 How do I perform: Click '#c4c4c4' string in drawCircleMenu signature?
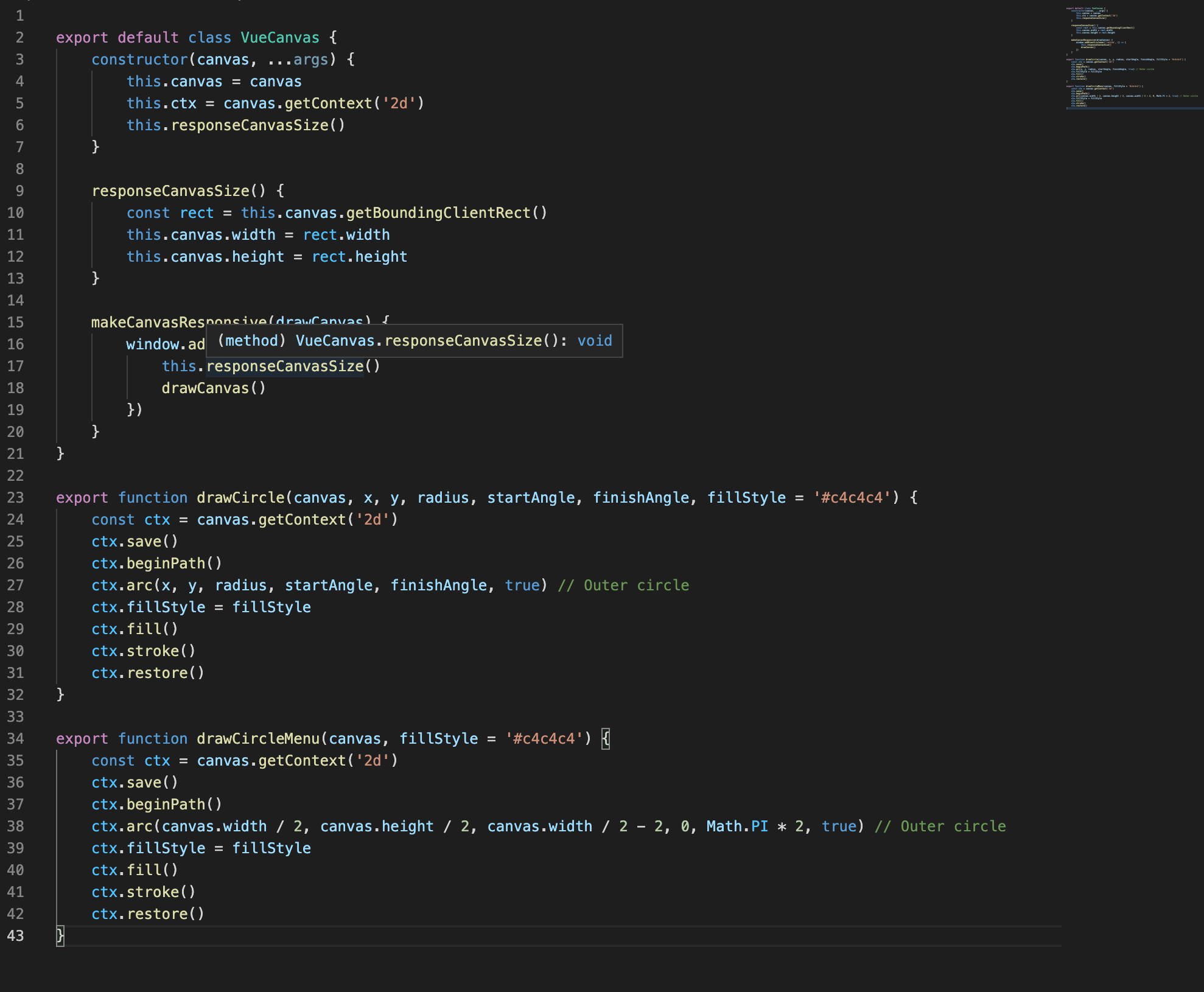[544, 739]
